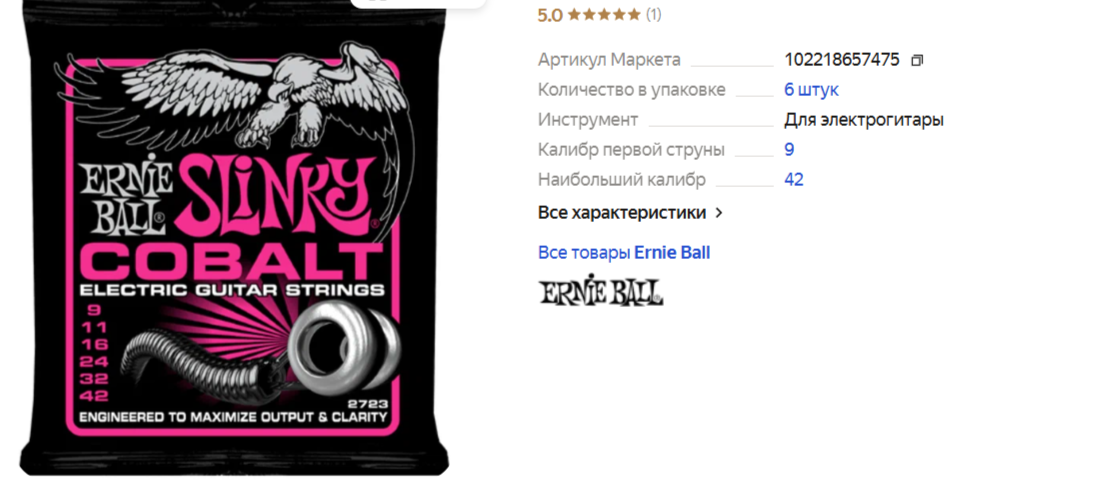1114x497 pixels.
Task: Open Все характеристики full specs
Action: click(x=622, y=213)
